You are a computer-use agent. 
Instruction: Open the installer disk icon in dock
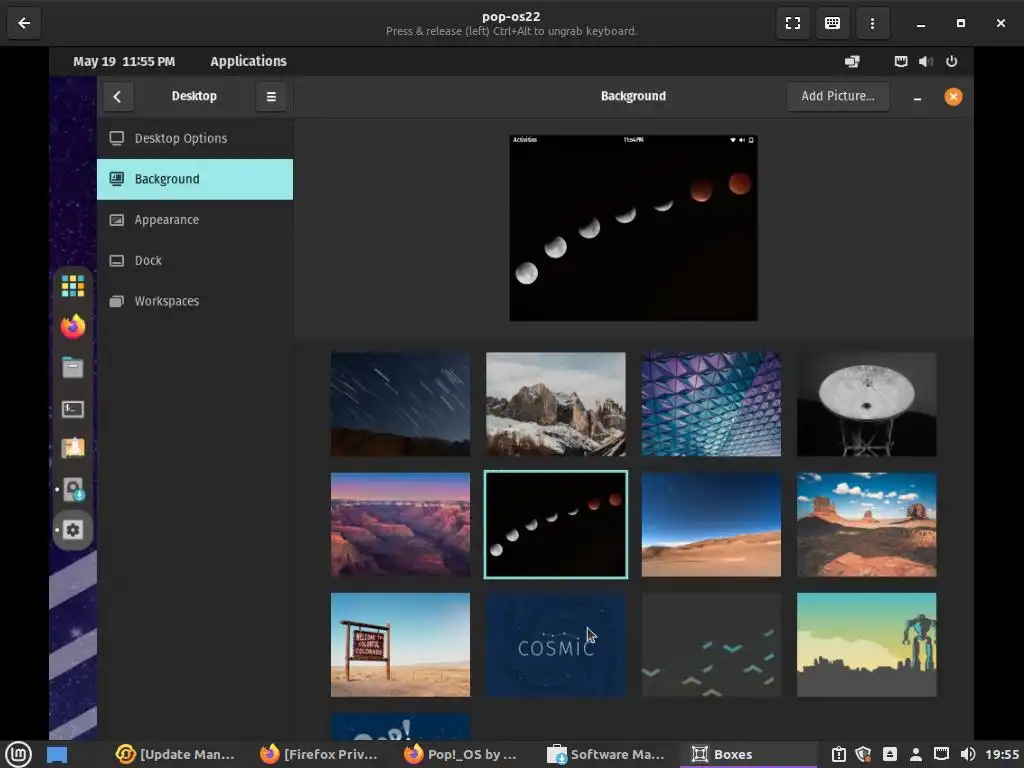72,489
